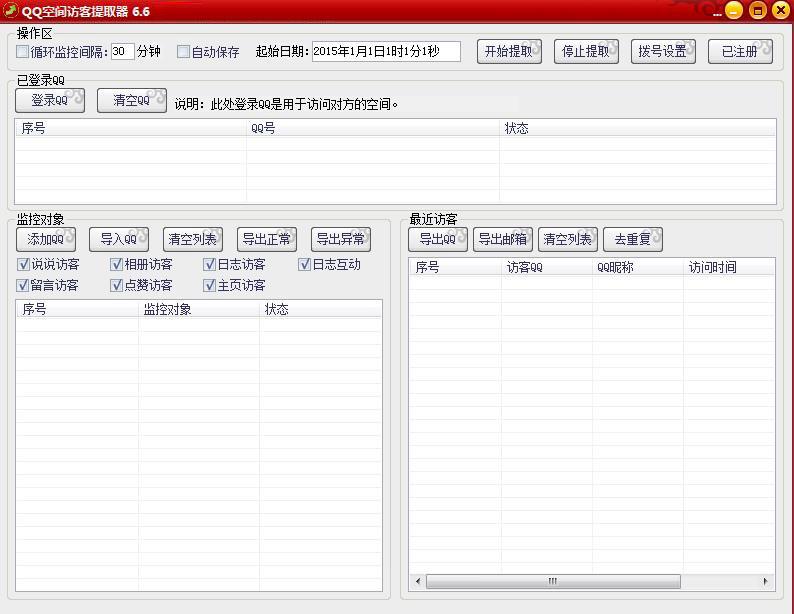The width and height of the screenshot is (794, 614).
Task: Uncheck 日志访客 option
Action: click(x=210, y=264)
